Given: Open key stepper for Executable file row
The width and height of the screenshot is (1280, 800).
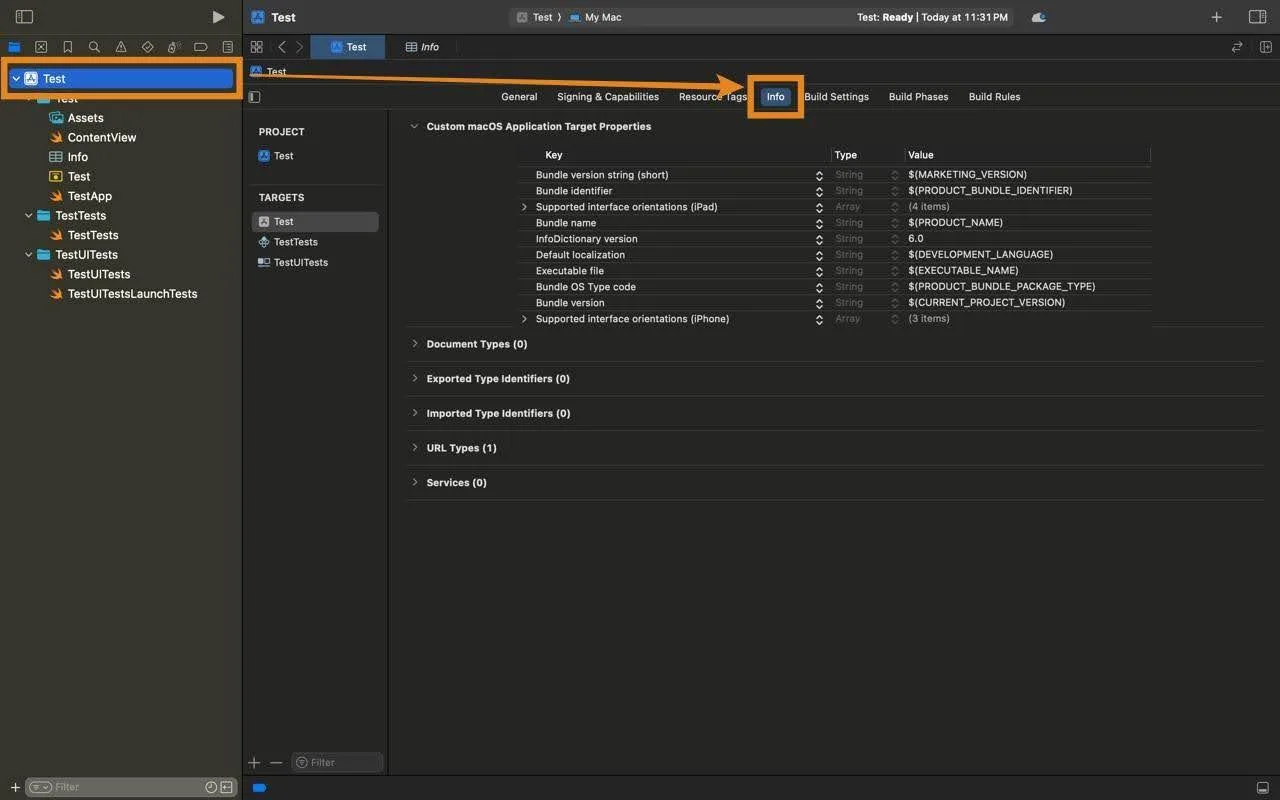Looking at the screenshot, I should click(x=820, y=271).
